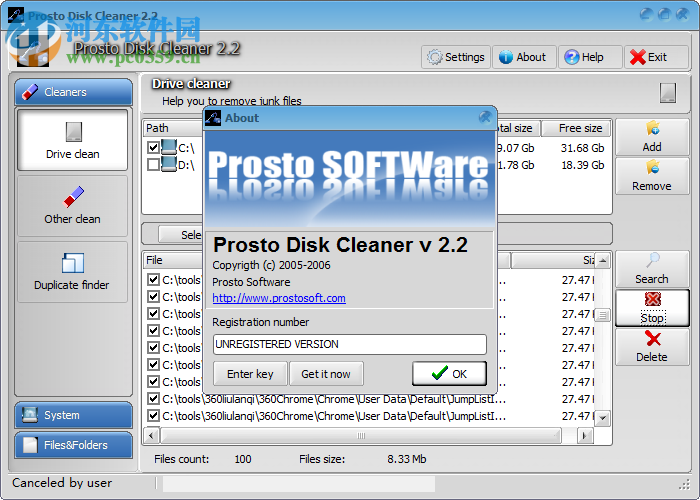Open Settings from the top toolbar
700x500 pixels.
pyautogui.click(x=456, y=57)
